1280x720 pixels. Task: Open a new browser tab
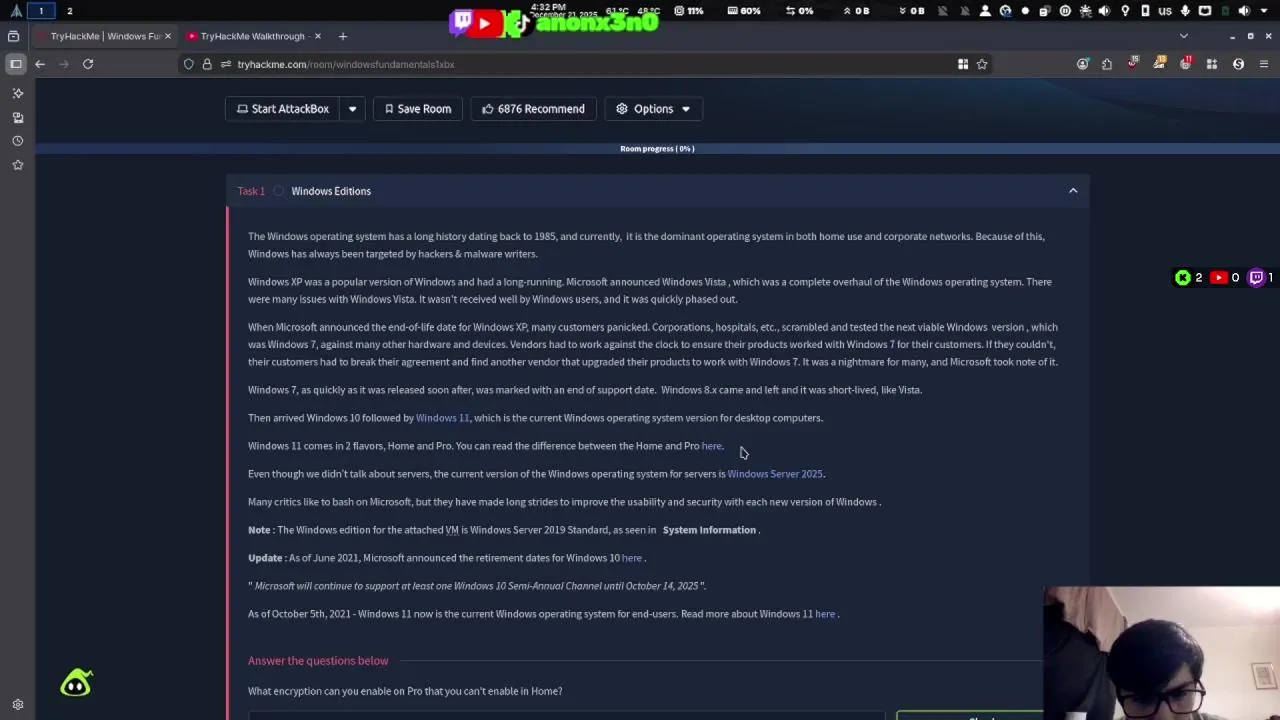(x=342, y=36)
